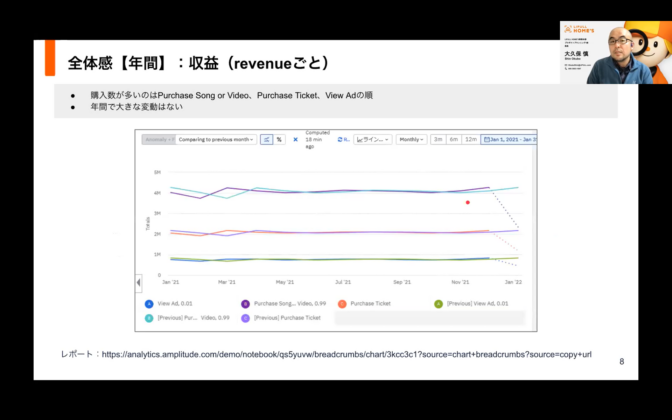Viewport: 672px width, 420px height.
Task: Select the 12m time range
Action: pos(470,140)
